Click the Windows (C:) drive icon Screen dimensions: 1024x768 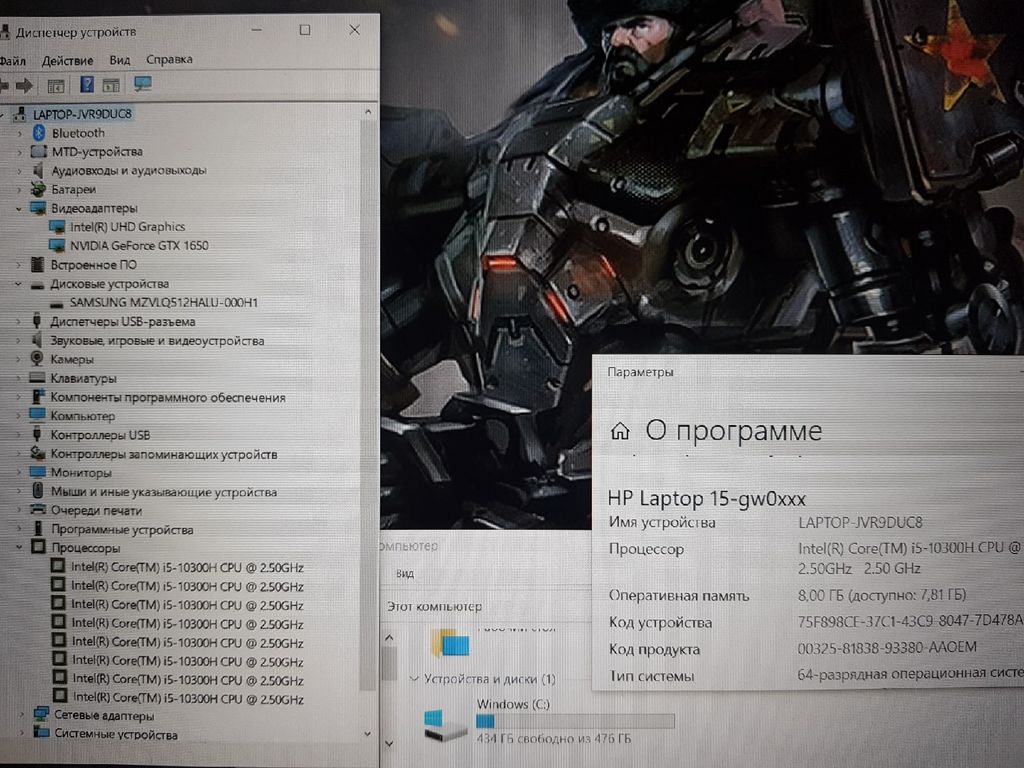coord(445,723)
